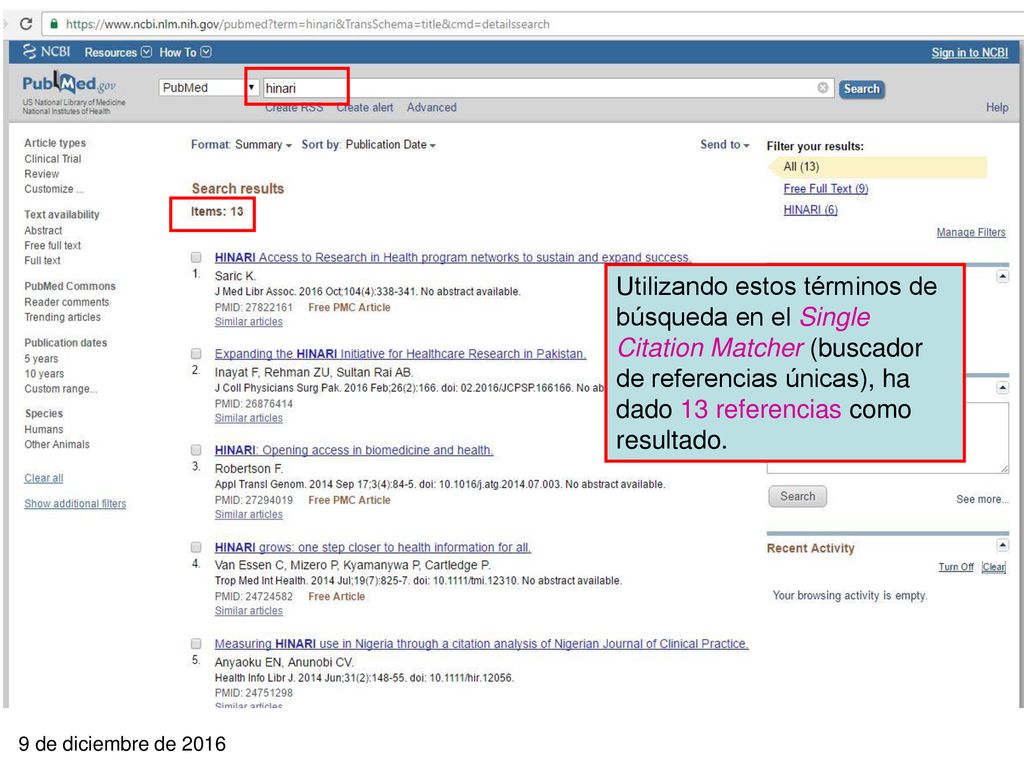Open the Format: Summary dropdown

[x=241, y=145]
